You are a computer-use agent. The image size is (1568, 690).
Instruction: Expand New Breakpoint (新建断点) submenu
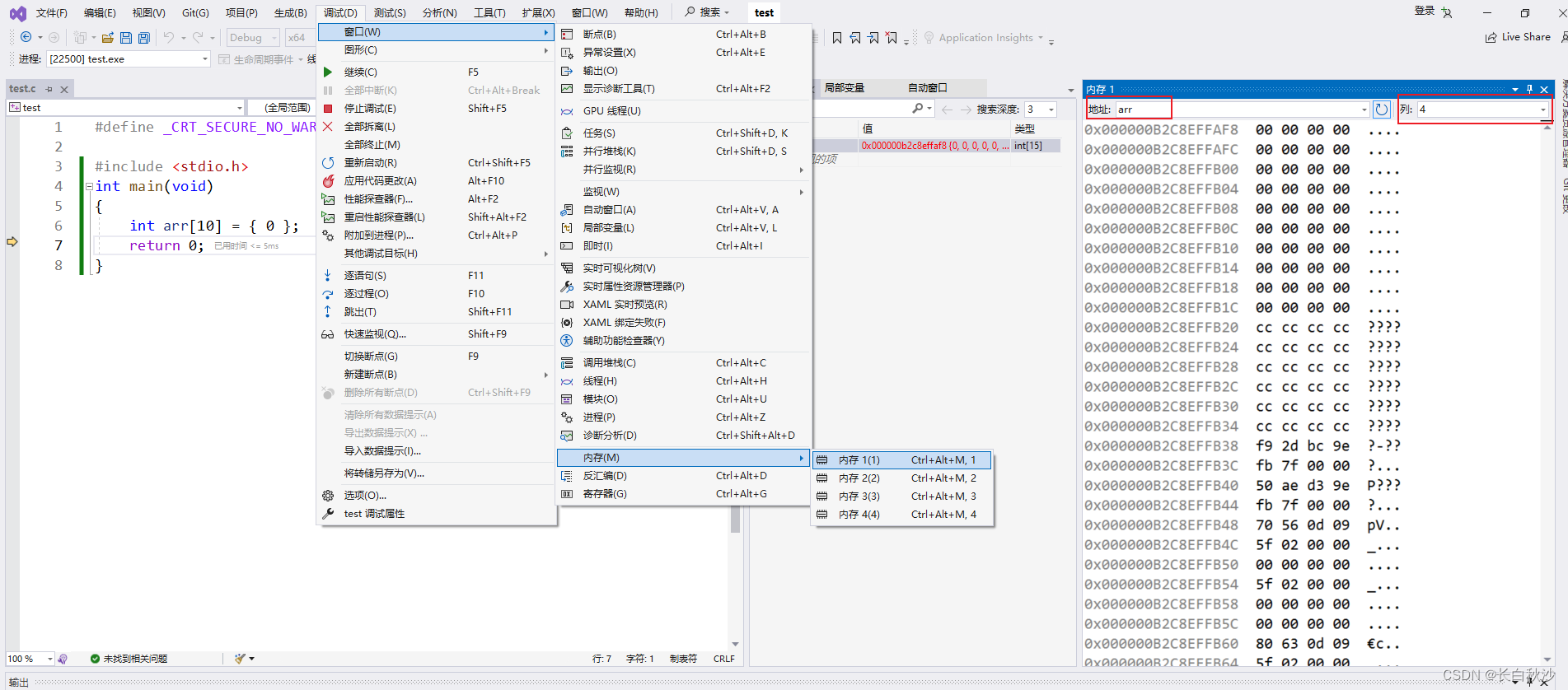437,374
